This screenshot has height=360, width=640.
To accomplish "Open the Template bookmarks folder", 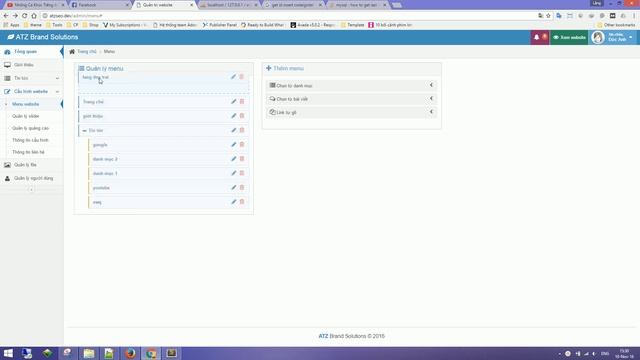I will coord(352,25).
